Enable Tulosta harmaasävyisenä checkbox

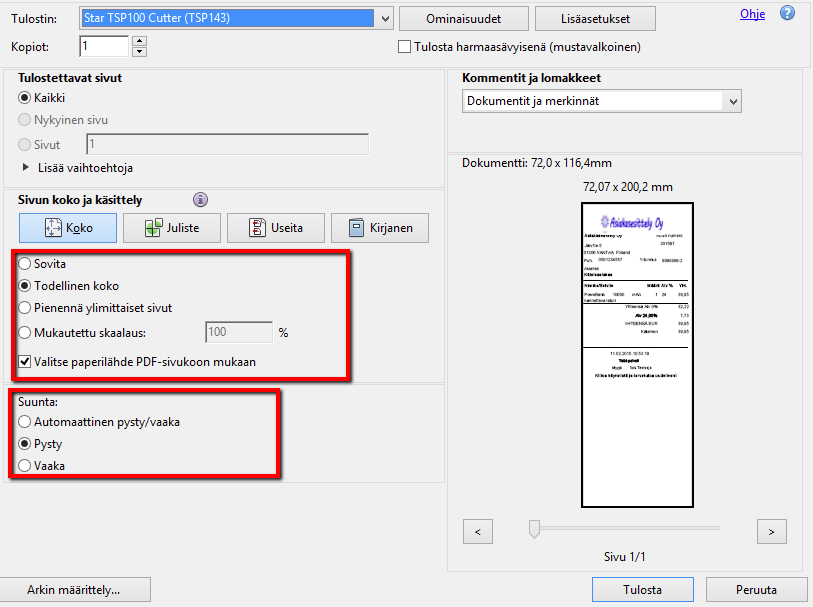coord(405,47)
